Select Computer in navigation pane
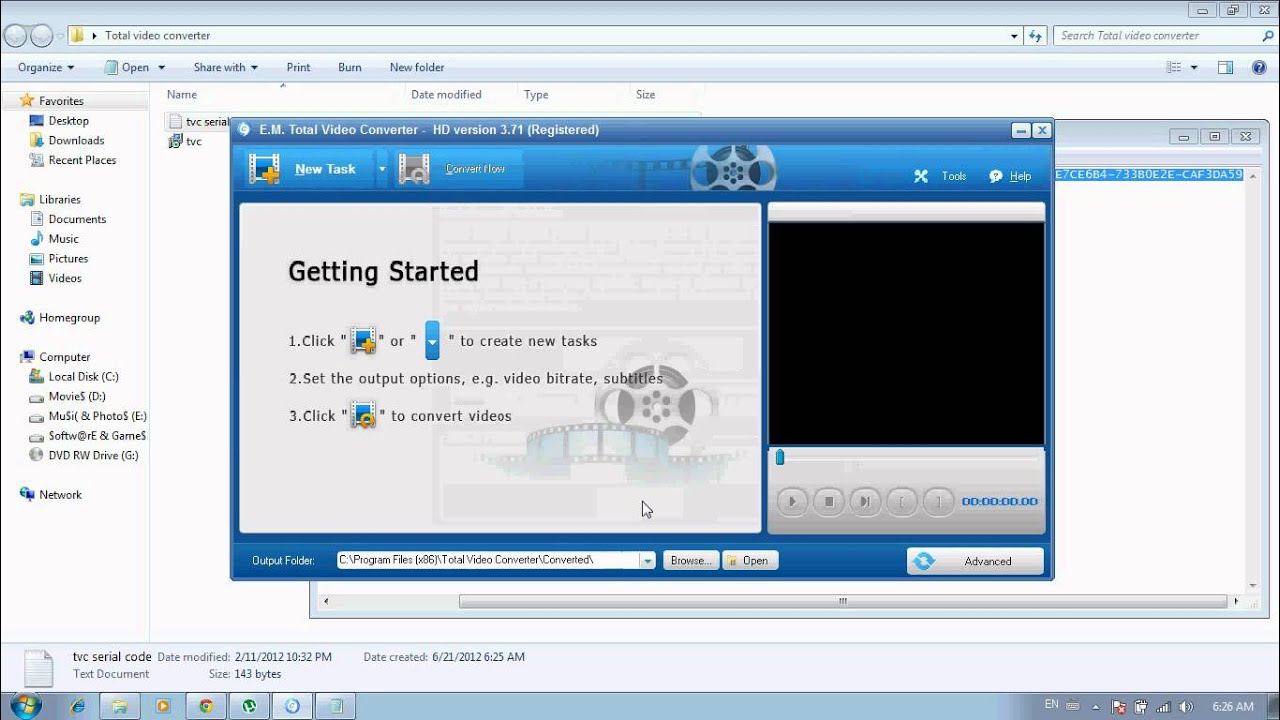The height and width of the screenshot is (720, 1280). (x=64, y=357)
